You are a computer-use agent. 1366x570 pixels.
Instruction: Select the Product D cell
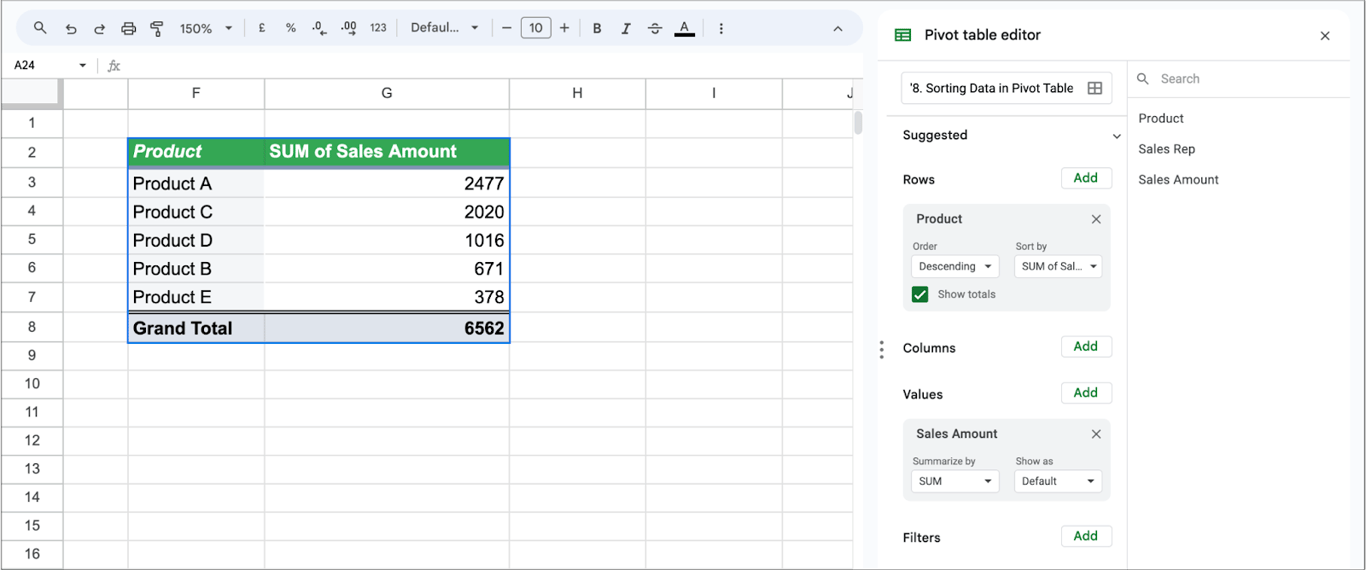click(196, 240)
